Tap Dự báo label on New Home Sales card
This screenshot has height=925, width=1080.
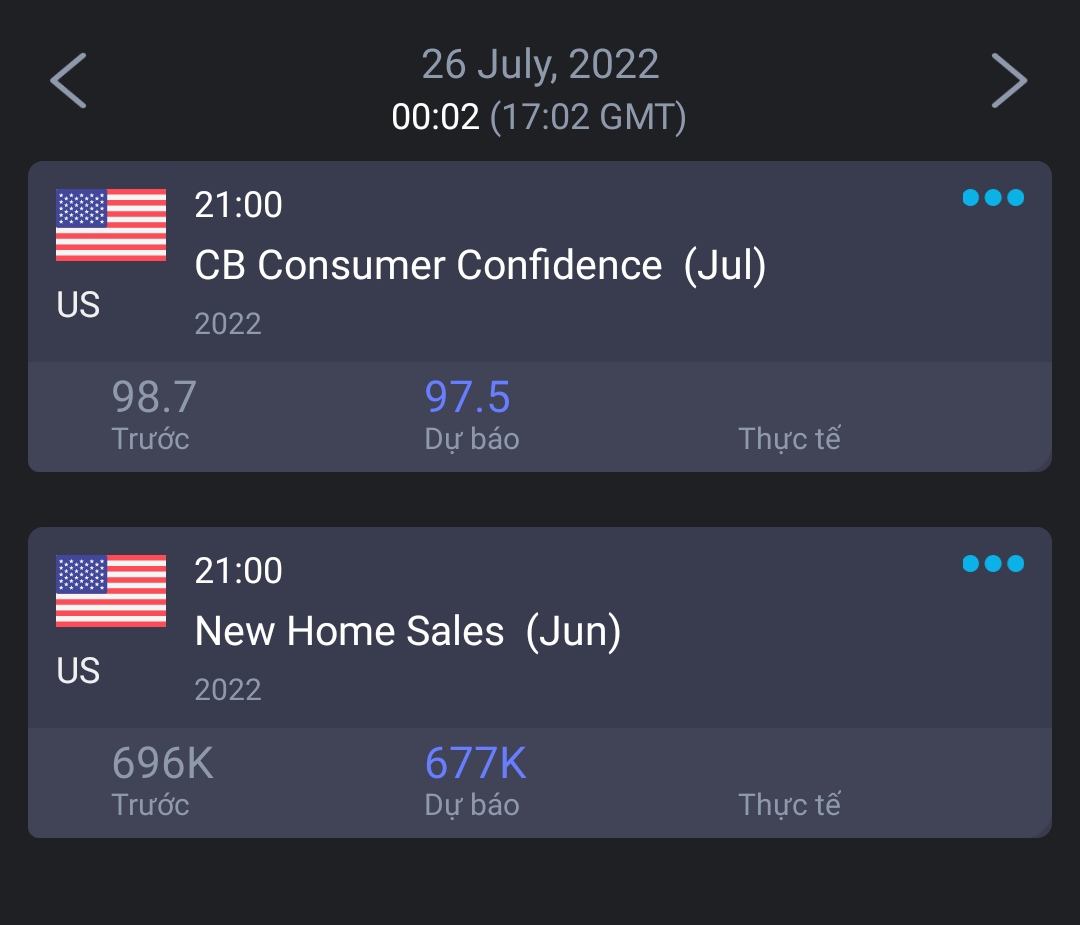472,804
